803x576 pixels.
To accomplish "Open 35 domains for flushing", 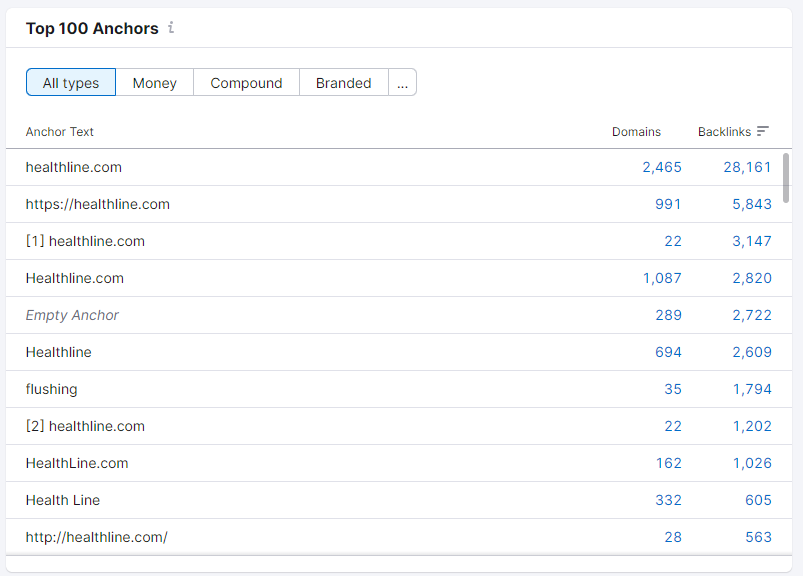I will pyautogui.click(x=673, y=389).
